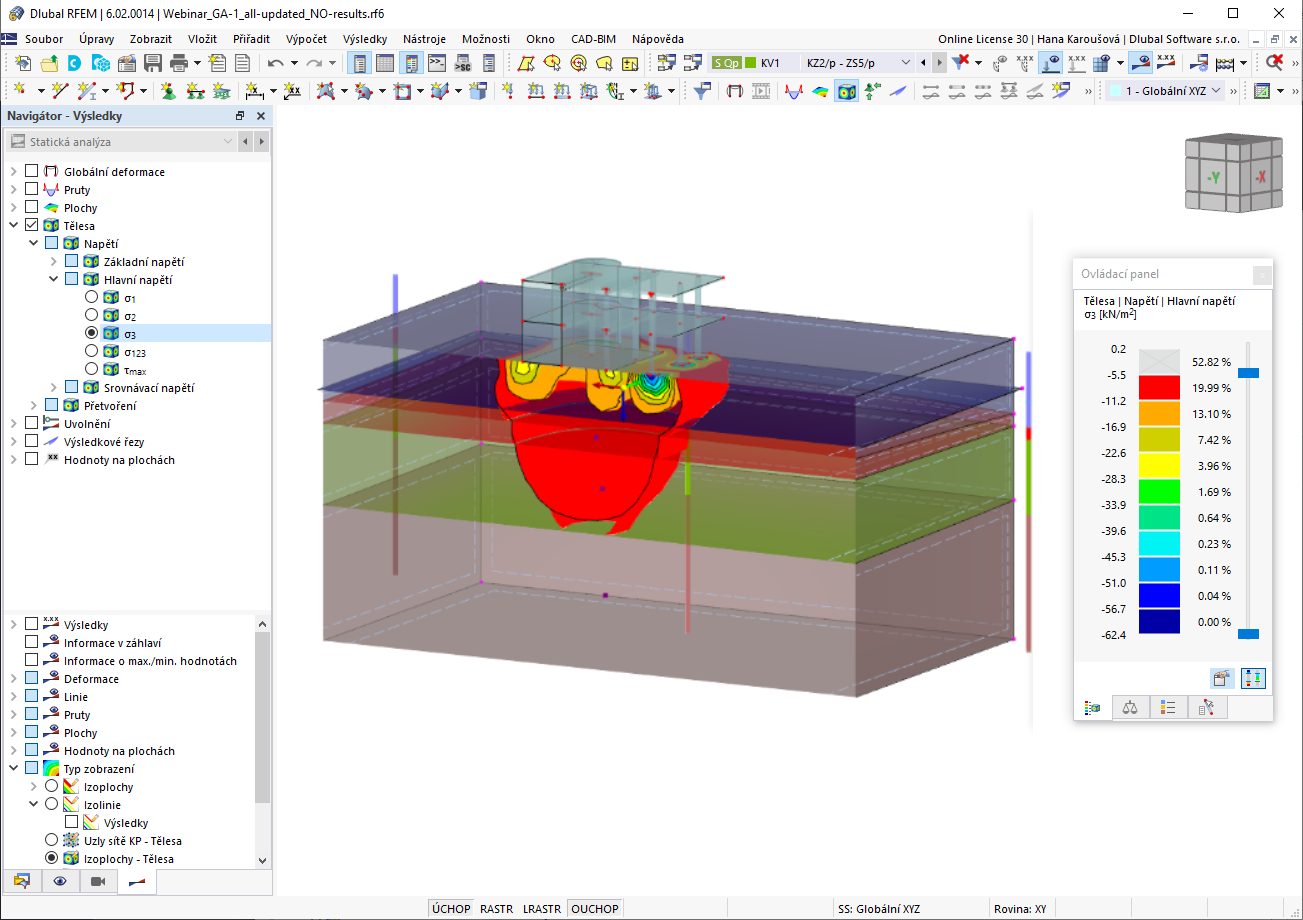Open the Navigator display tab with the eye icon
Viewport: 1303px width, 920px height.
click(x=60, y=881)
